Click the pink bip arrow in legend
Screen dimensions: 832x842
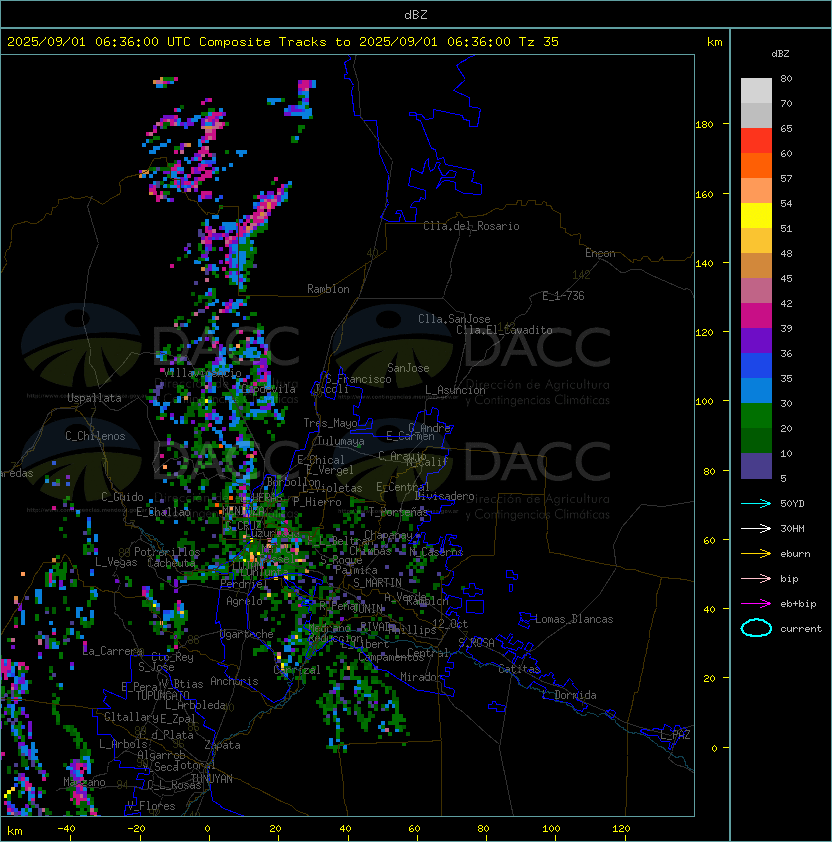pyautogui.click(x=756, y=578)
